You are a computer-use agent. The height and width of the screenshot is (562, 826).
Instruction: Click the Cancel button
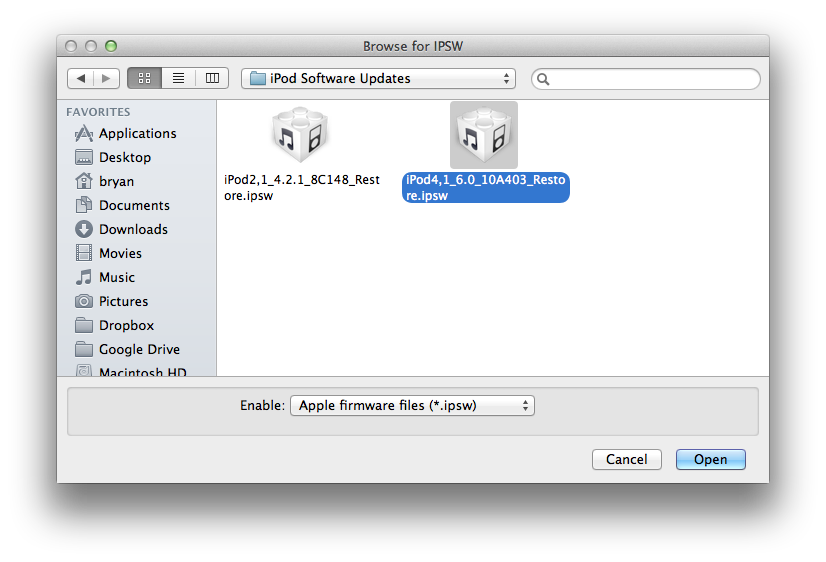626,459
